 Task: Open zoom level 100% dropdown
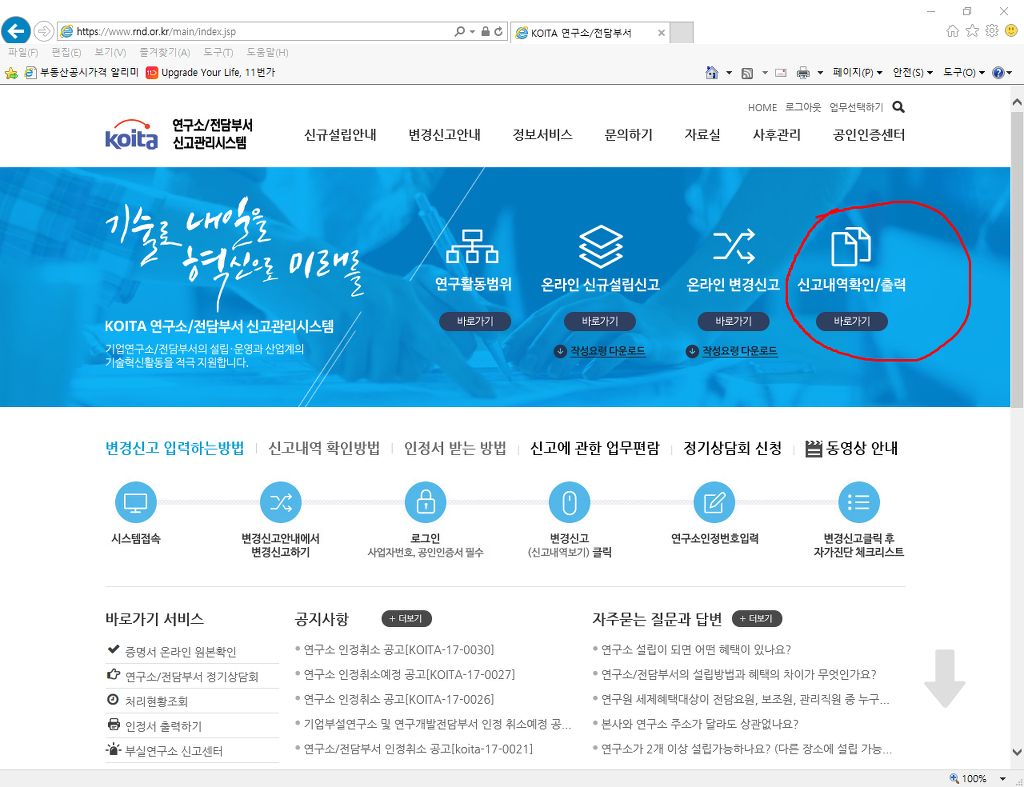point(1002,779)
